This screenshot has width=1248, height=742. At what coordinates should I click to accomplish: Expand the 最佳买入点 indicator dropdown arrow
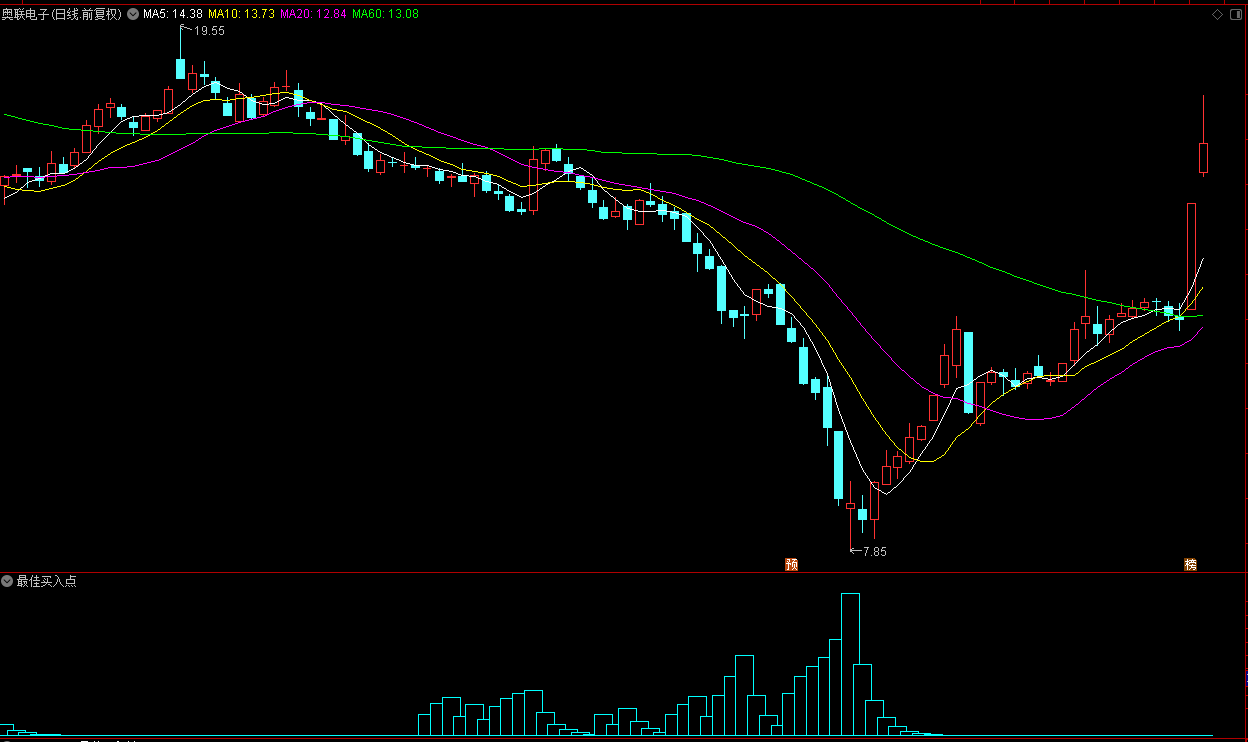pyautogui.click(x=7, y=581)
